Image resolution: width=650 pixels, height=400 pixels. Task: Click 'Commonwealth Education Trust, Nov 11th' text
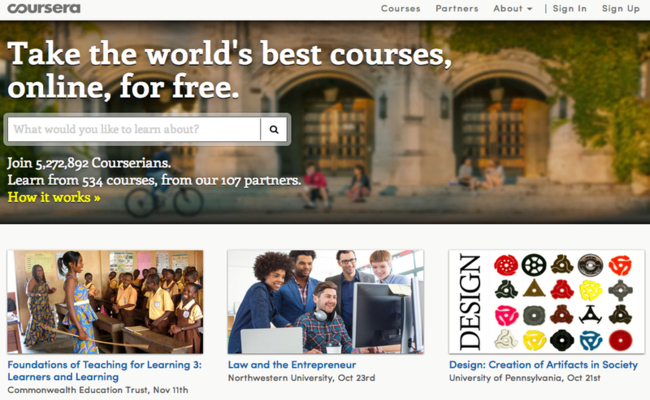coord(98,390)
